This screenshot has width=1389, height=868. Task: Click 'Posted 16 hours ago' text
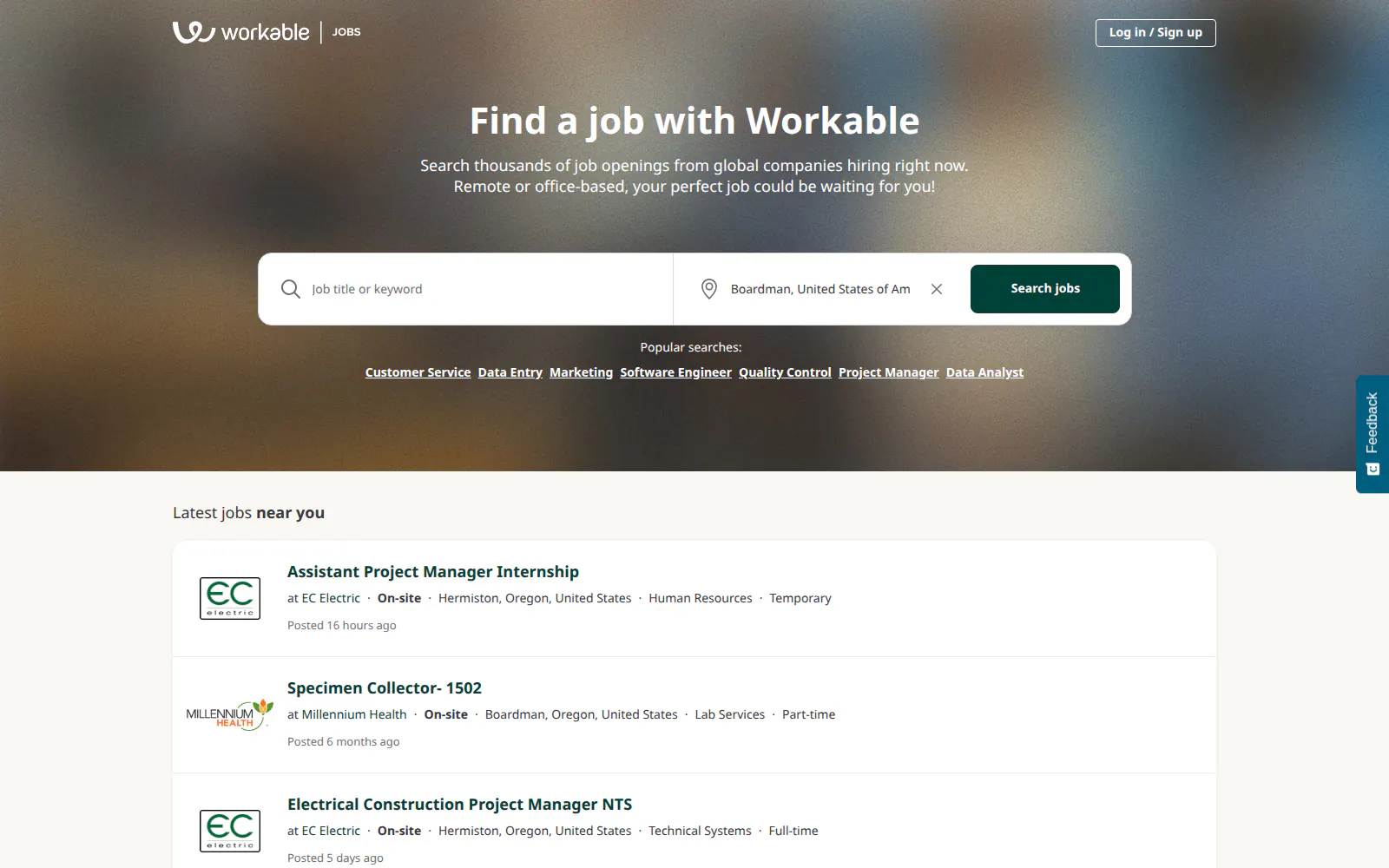point(342,625)
